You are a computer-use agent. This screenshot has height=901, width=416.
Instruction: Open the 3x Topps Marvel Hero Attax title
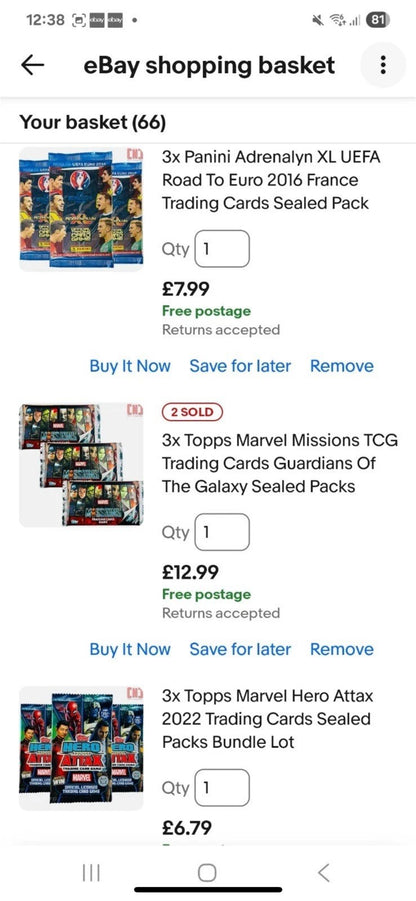click(268, 719)
